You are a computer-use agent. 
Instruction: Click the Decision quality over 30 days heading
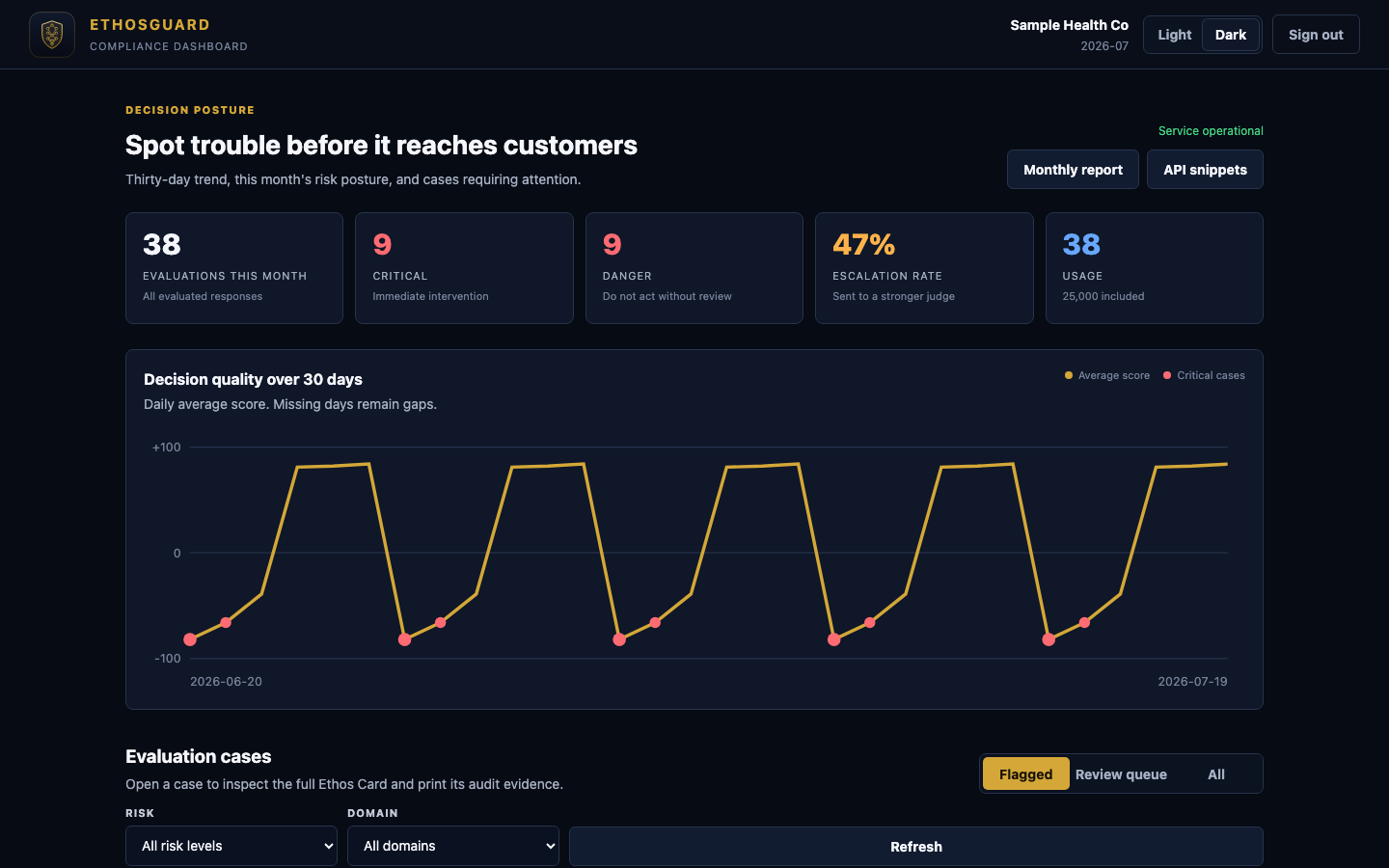pos(253,379)
